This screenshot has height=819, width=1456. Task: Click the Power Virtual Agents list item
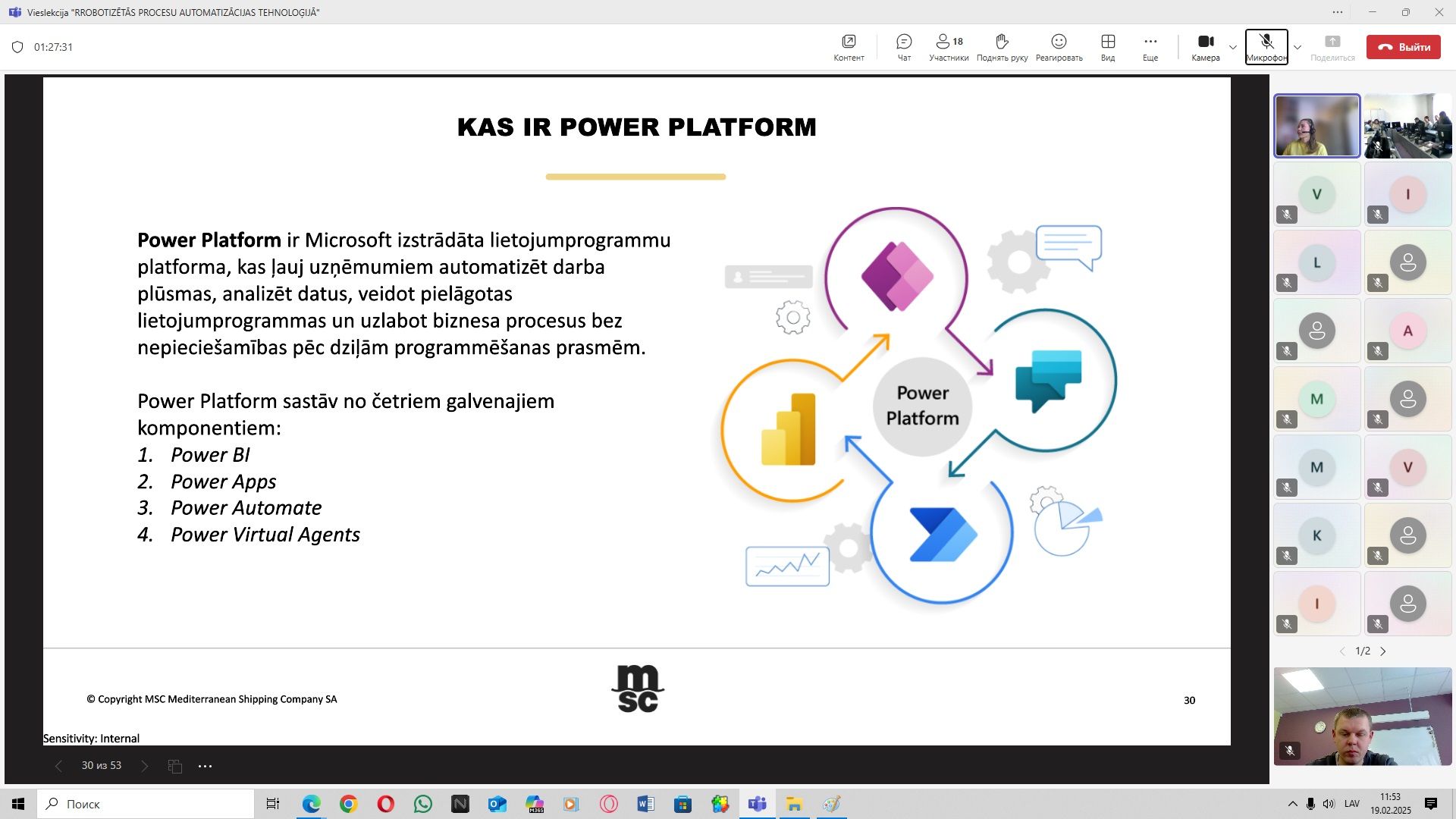(x=265, y=535)
